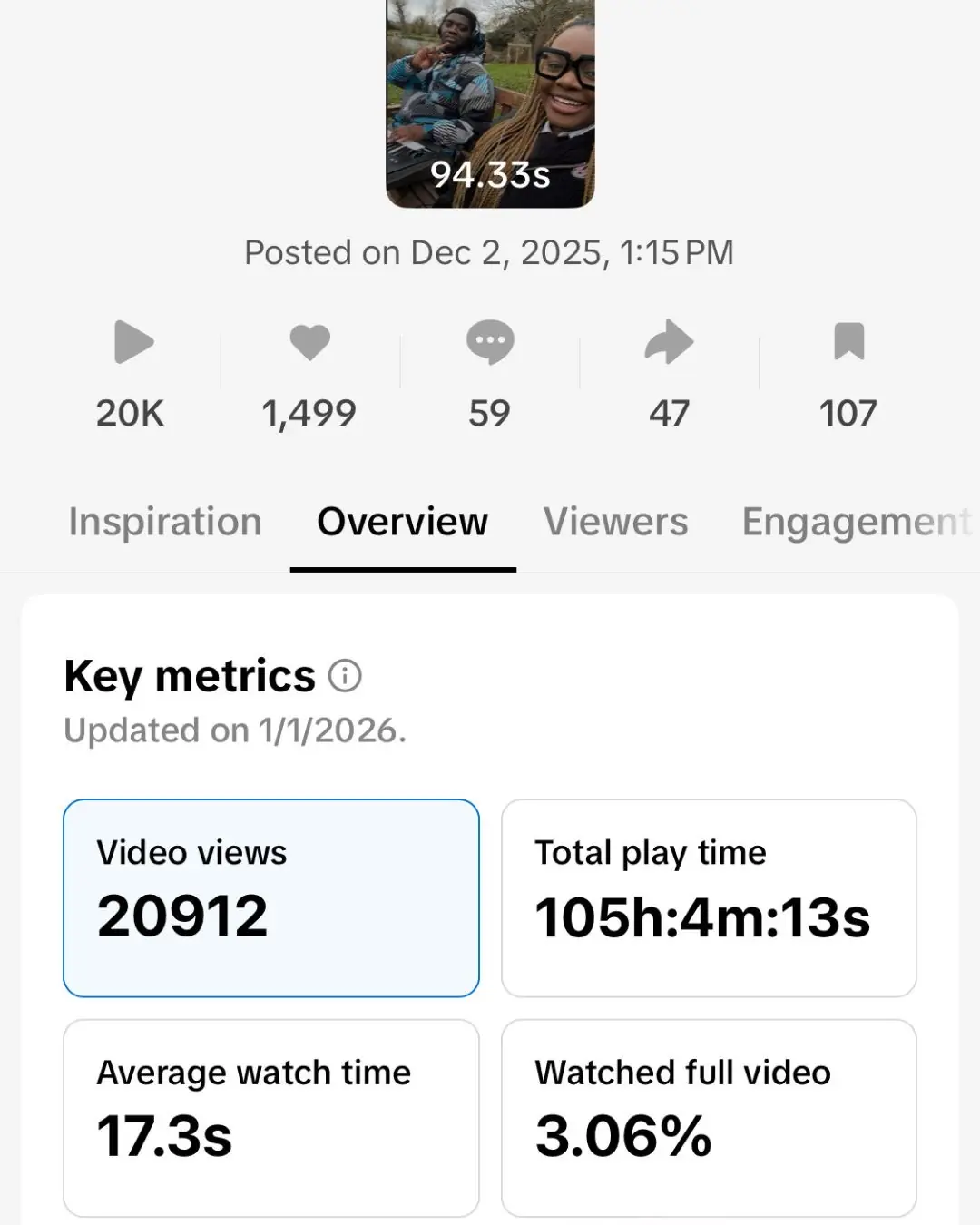Tap the 1,499 likes count
This screenshot has width=980, height=1225.
[x=309, y=414]
